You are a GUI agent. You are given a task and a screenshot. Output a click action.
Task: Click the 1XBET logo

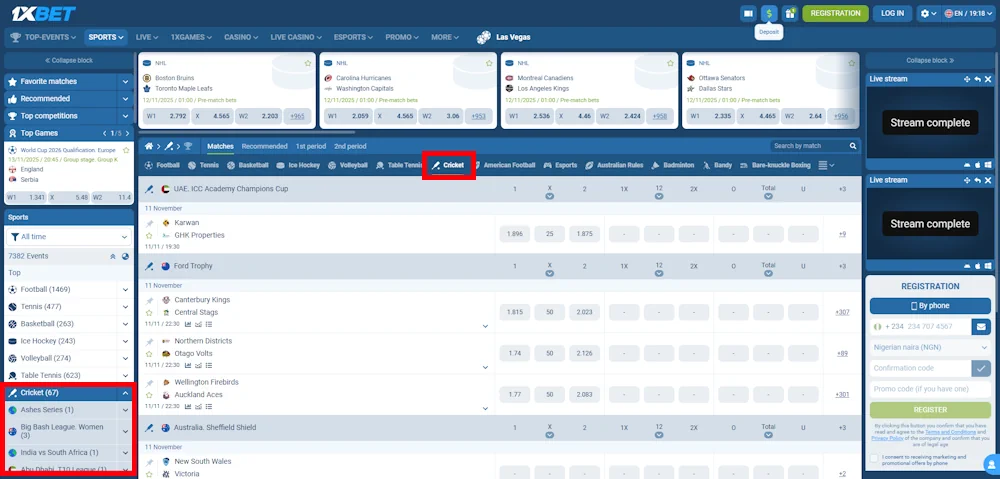click(43, 13)
